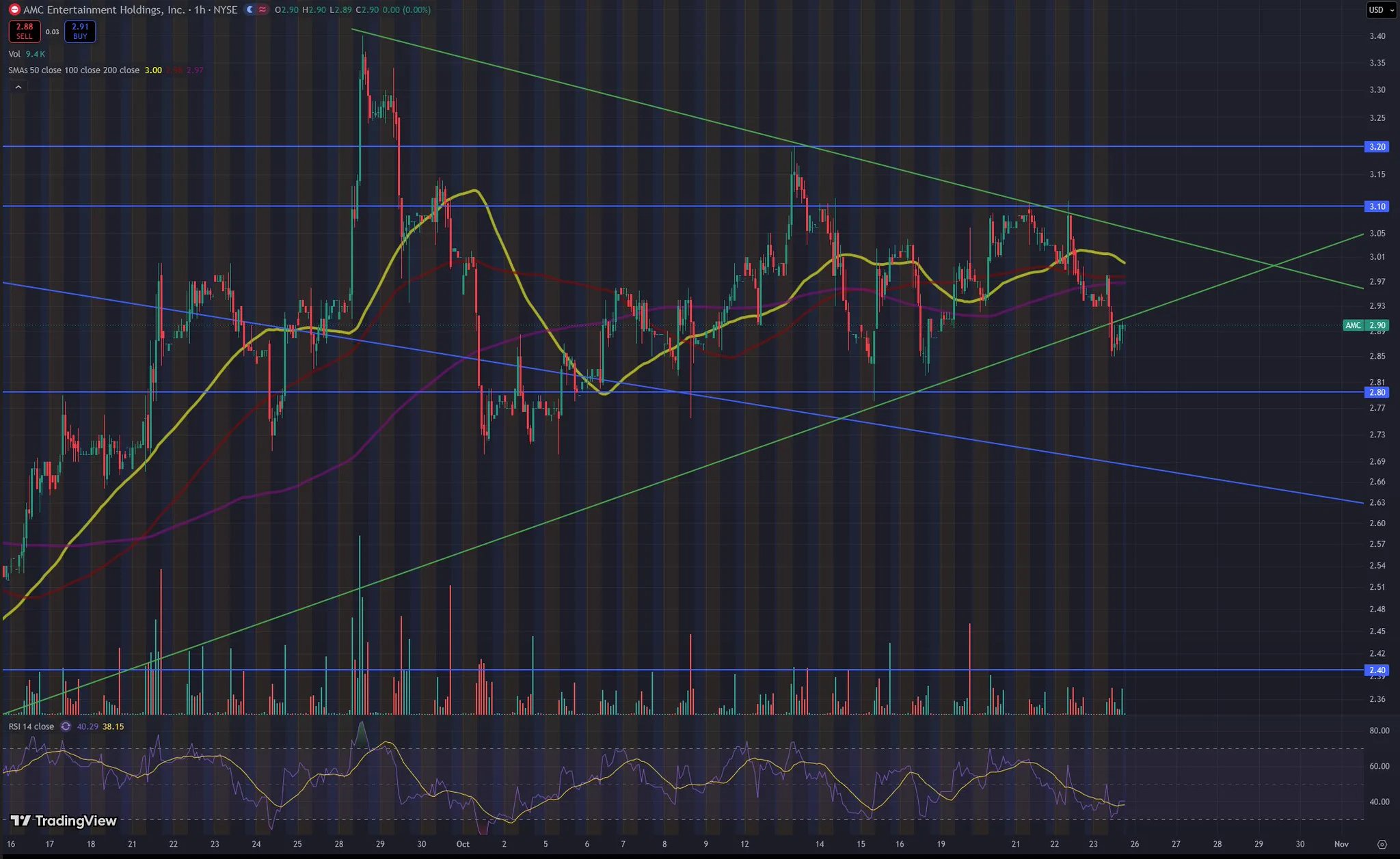Click the 3.40 price axis label
The width and height of the screenshot is (1400, 859).
pyautogui.click(x=1377, y=36)
